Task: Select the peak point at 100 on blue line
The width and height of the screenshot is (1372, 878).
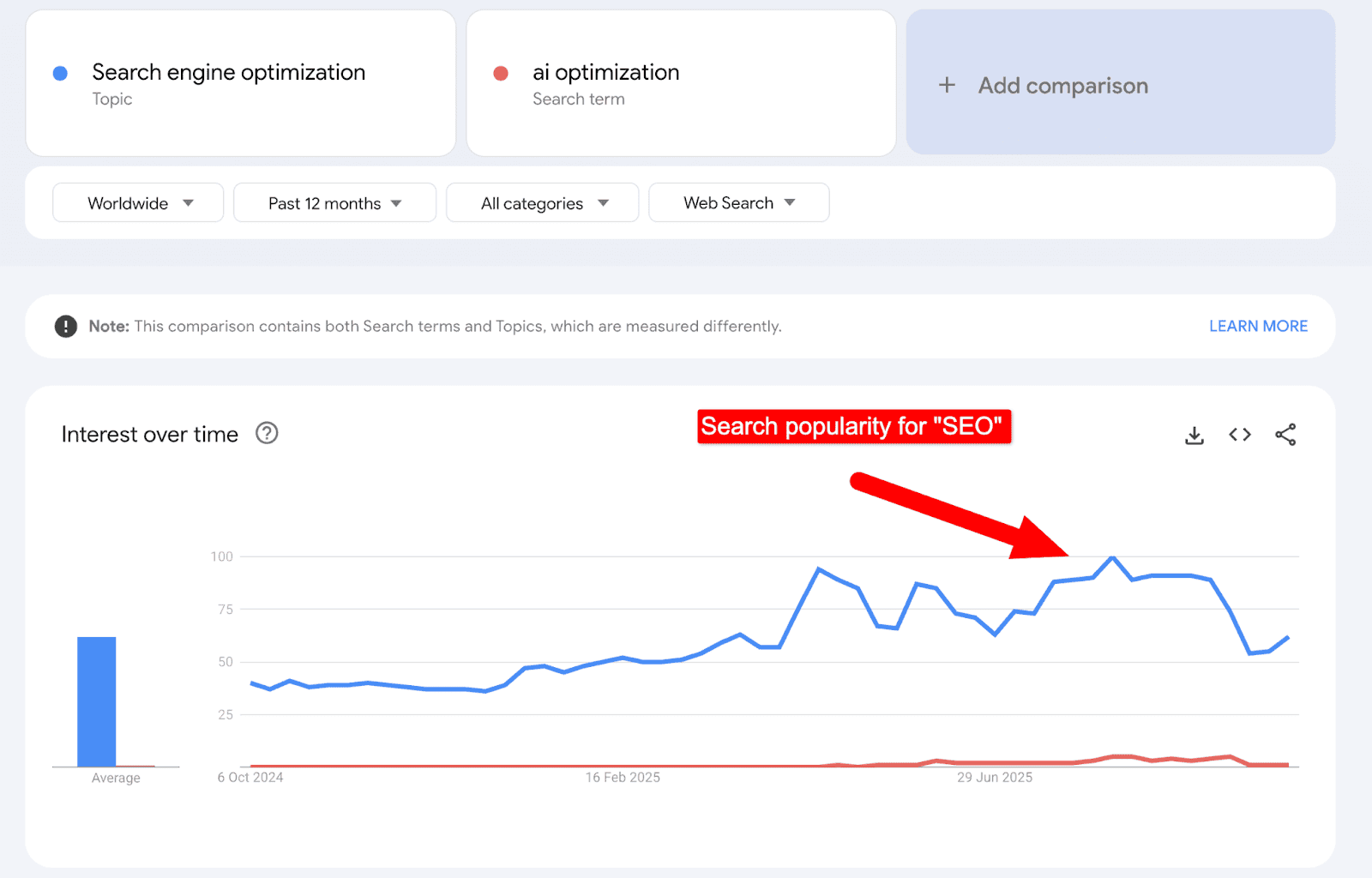Action: click(x=1112, y=557)
